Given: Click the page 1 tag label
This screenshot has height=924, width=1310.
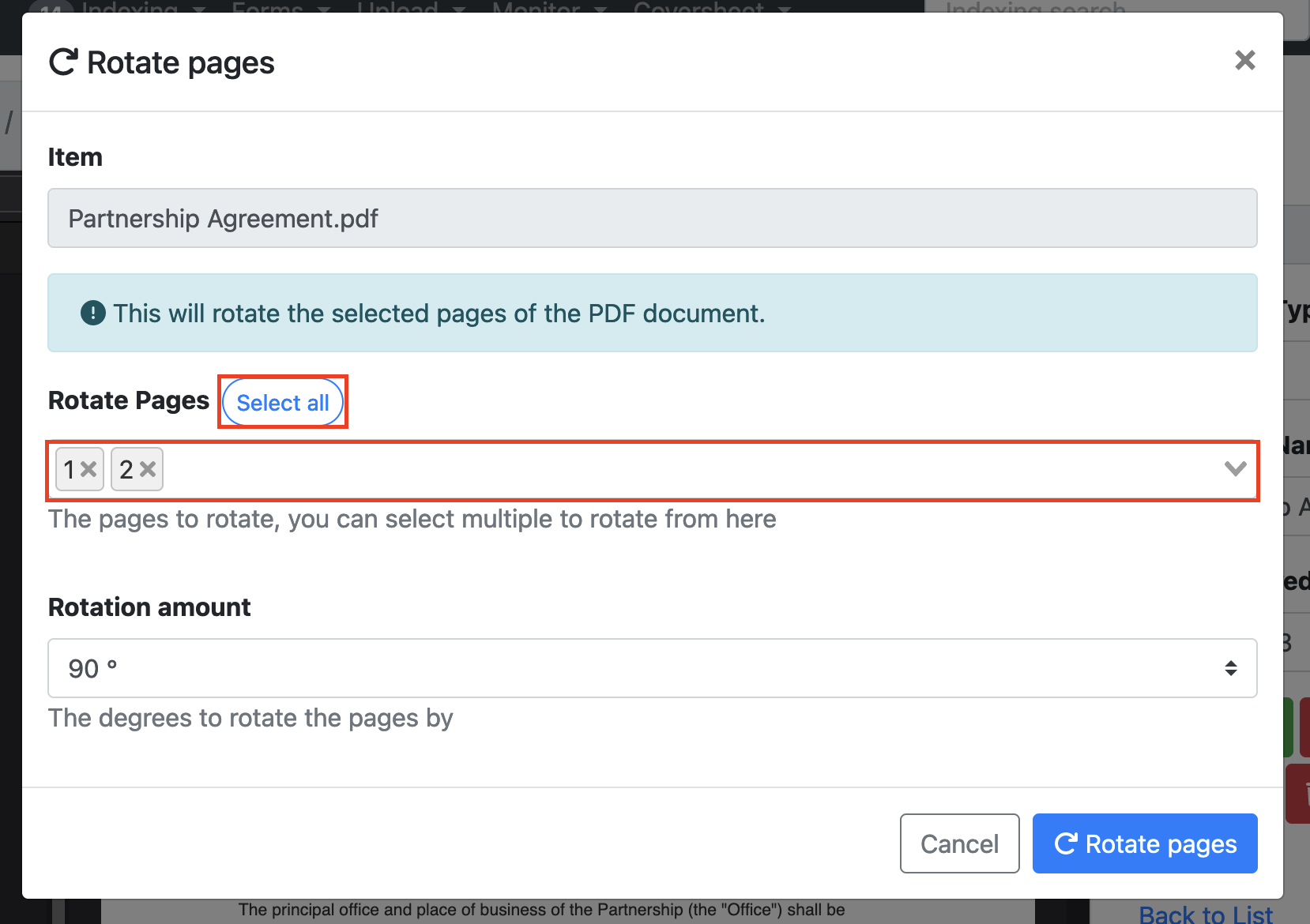Looking at the screenshot, I should pos(70,470).
